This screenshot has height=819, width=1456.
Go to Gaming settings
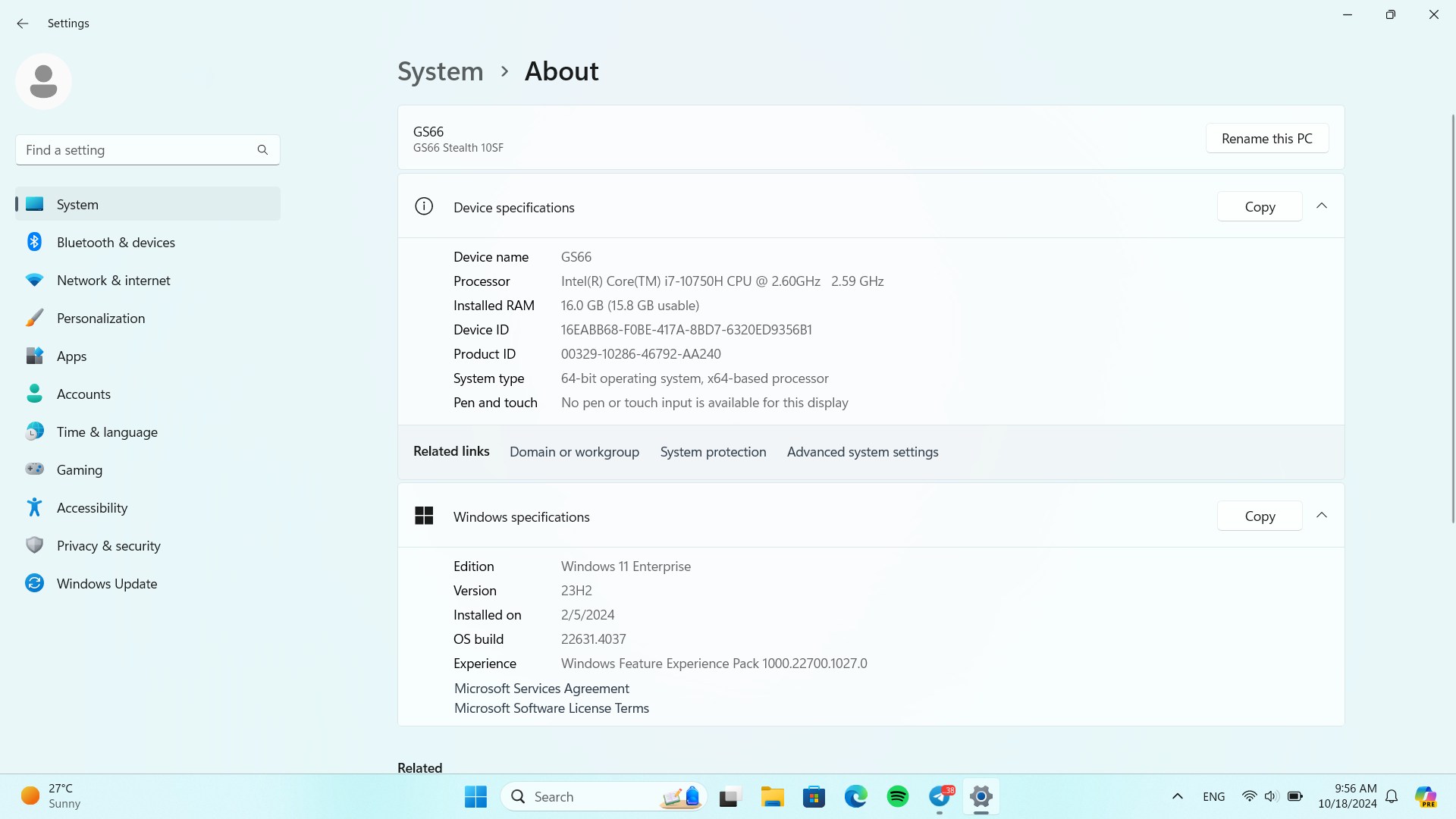point(79,470)
